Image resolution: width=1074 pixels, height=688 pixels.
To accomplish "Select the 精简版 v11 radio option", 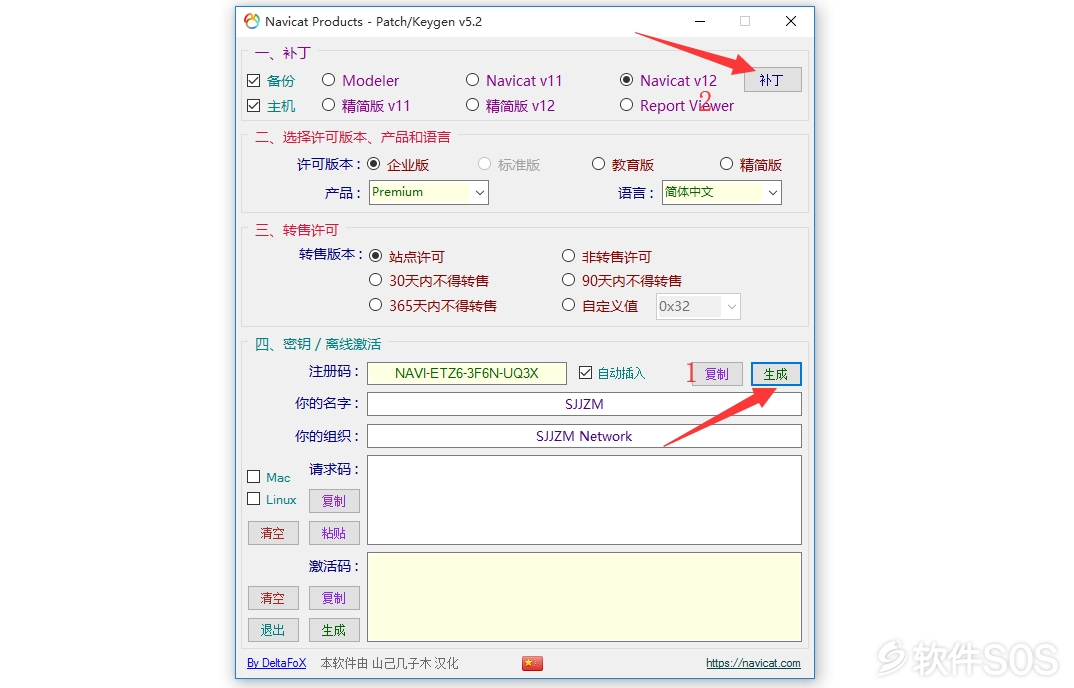I will click(x=329, y=105).
